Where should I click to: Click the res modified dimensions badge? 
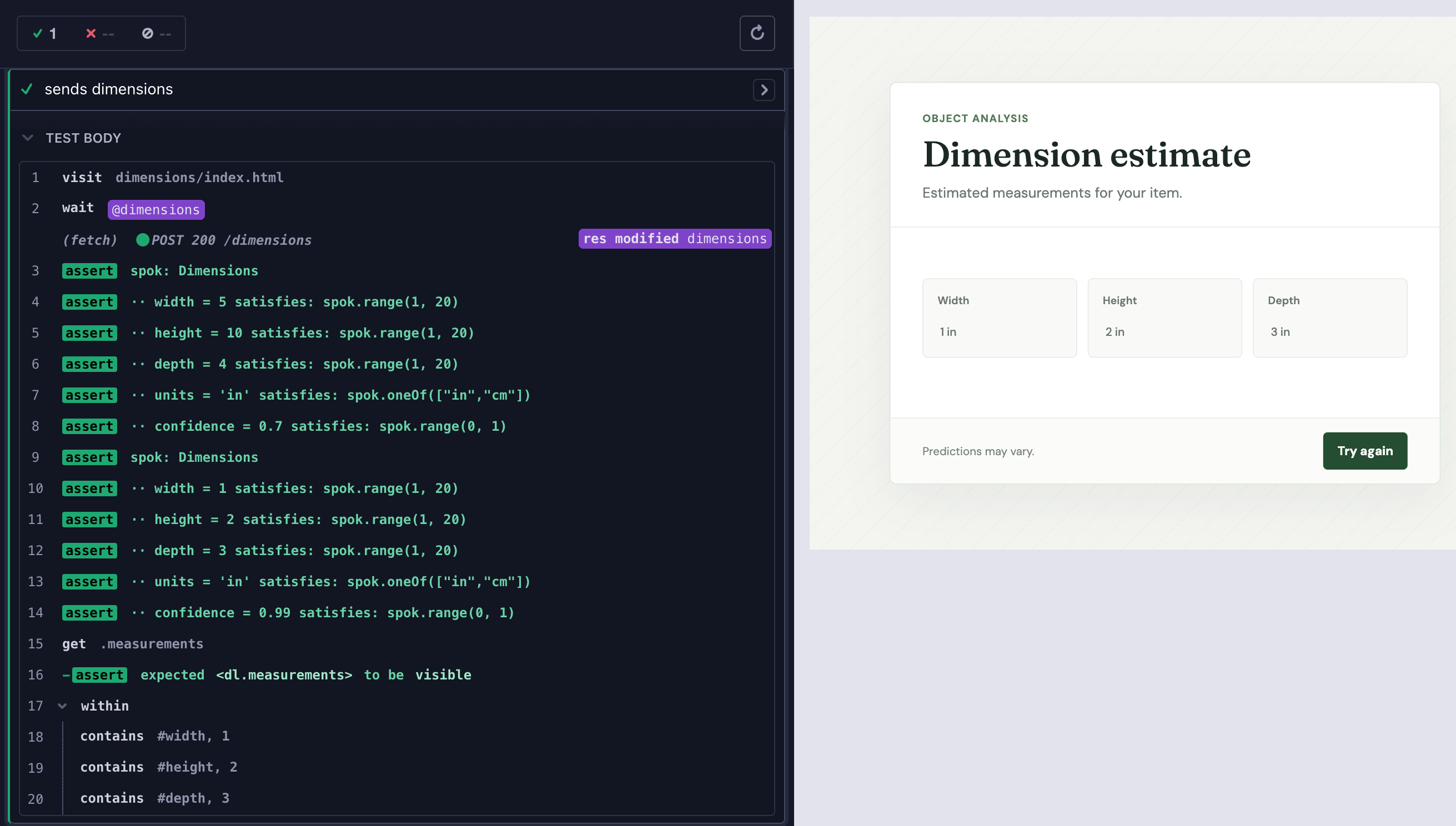(x=675, y=239)
